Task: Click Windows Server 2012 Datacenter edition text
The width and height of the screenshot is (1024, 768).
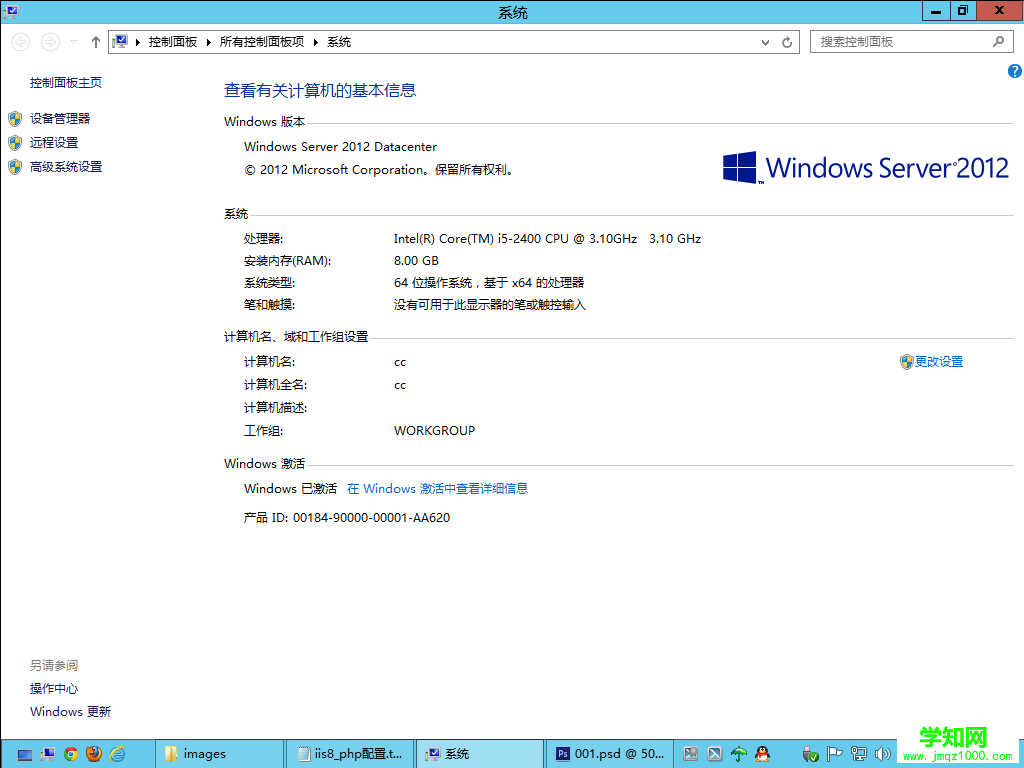Action: (340, 147)
